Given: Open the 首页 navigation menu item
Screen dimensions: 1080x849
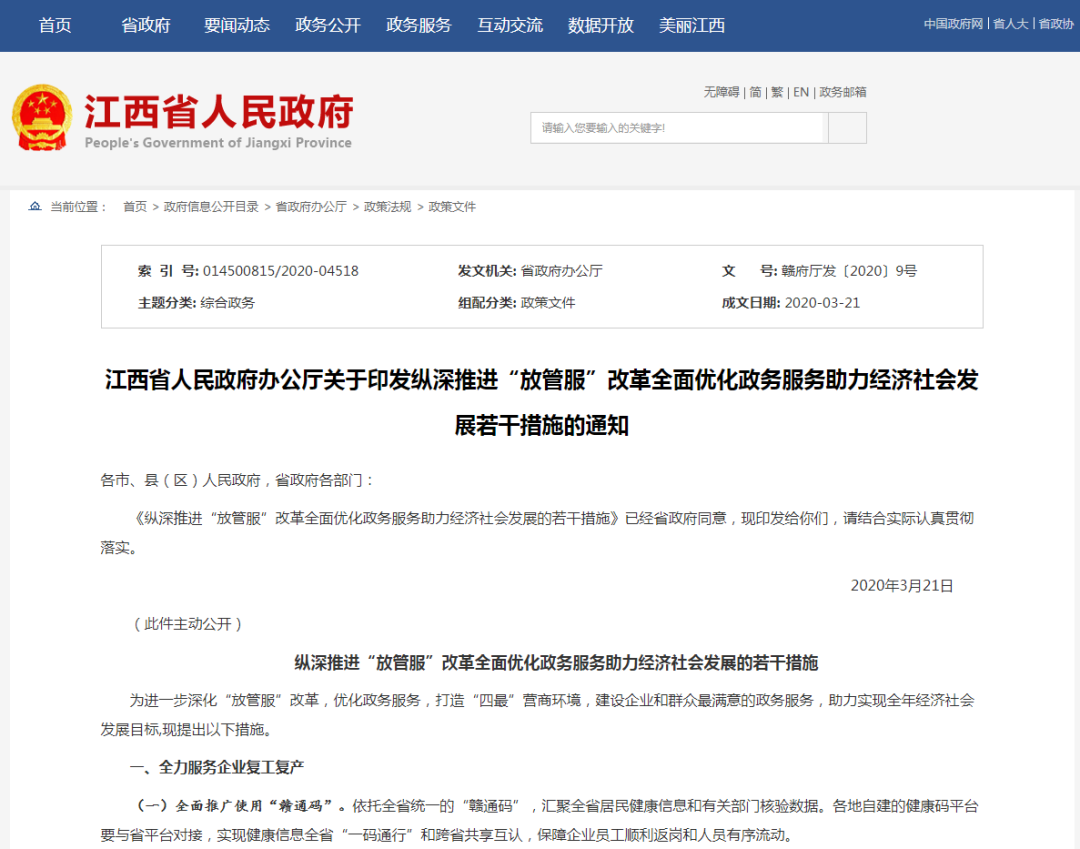Looking at the screenshot, I should [55, 25].
